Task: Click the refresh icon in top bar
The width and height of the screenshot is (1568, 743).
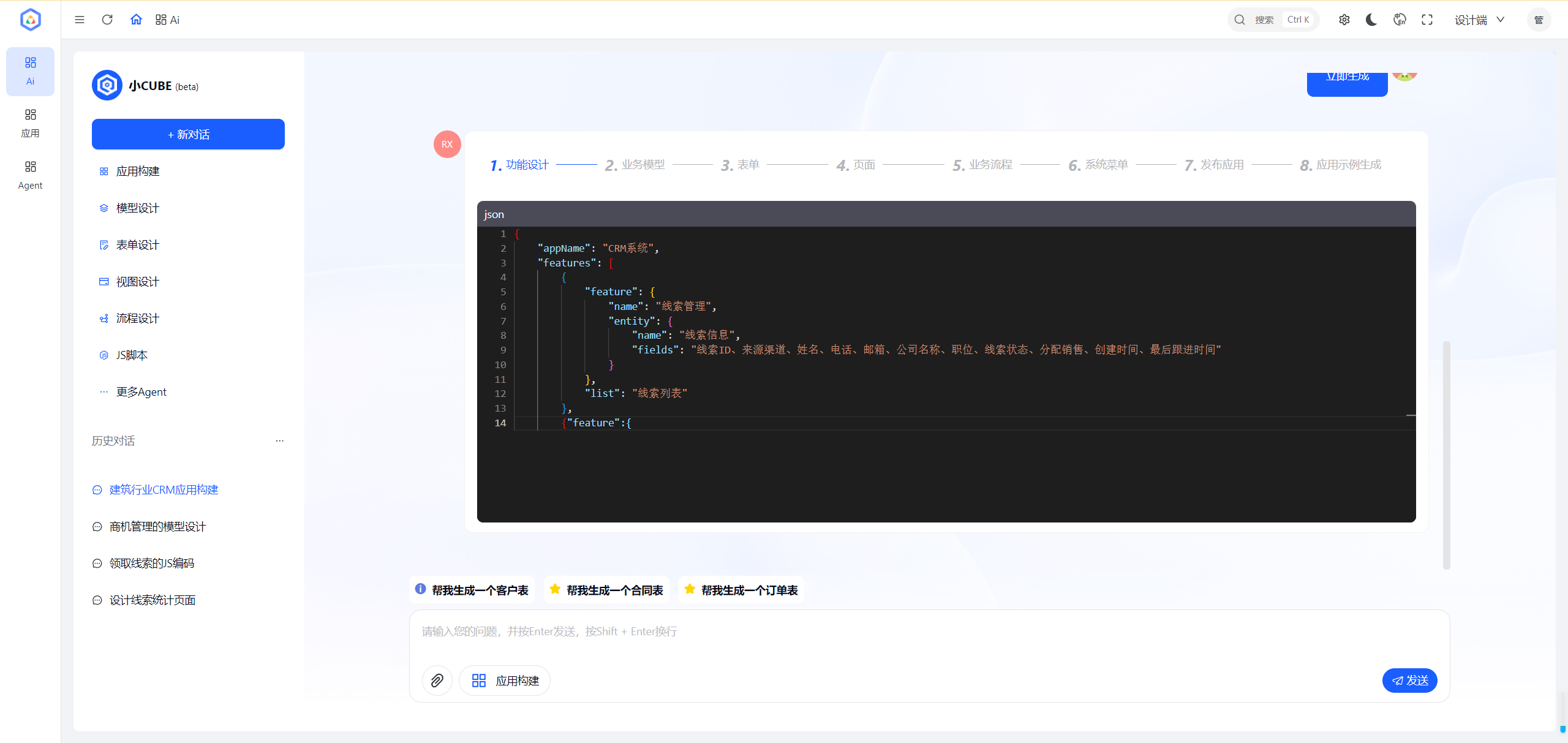Action: [x=107, y=20]
